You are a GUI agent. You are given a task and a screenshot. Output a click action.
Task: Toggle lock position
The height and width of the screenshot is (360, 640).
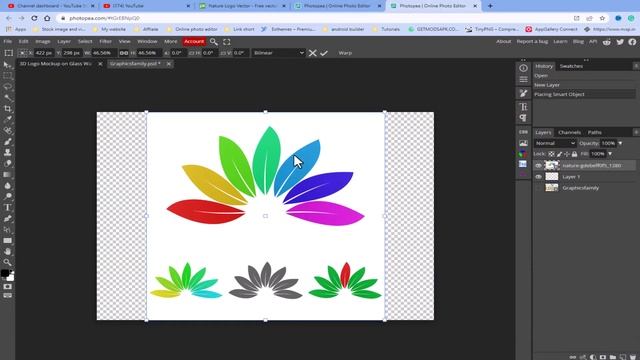(x=567, y=154)
